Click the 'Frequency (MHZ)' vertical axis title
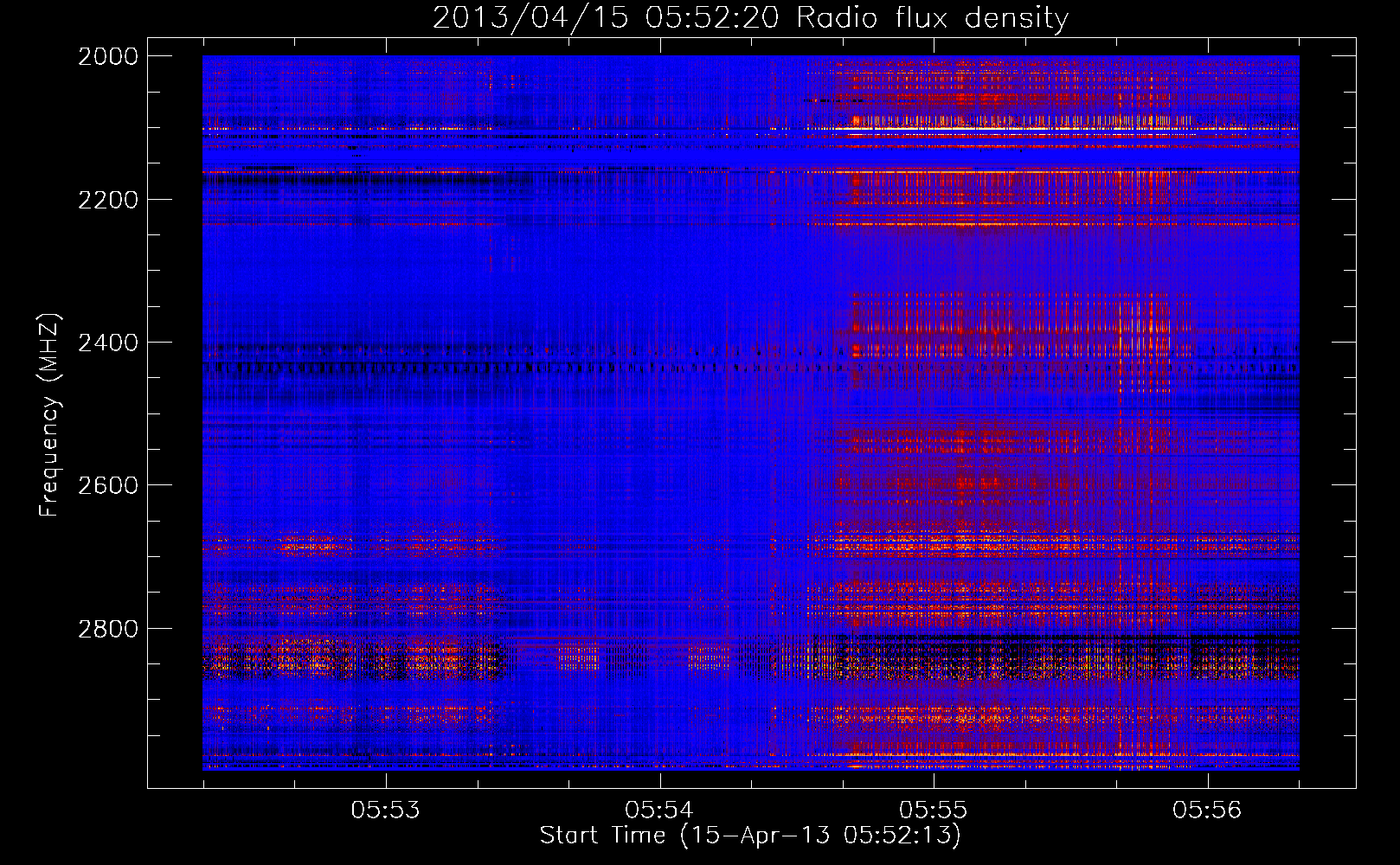Screen dimensions: 1400x865 coord(49,415)
